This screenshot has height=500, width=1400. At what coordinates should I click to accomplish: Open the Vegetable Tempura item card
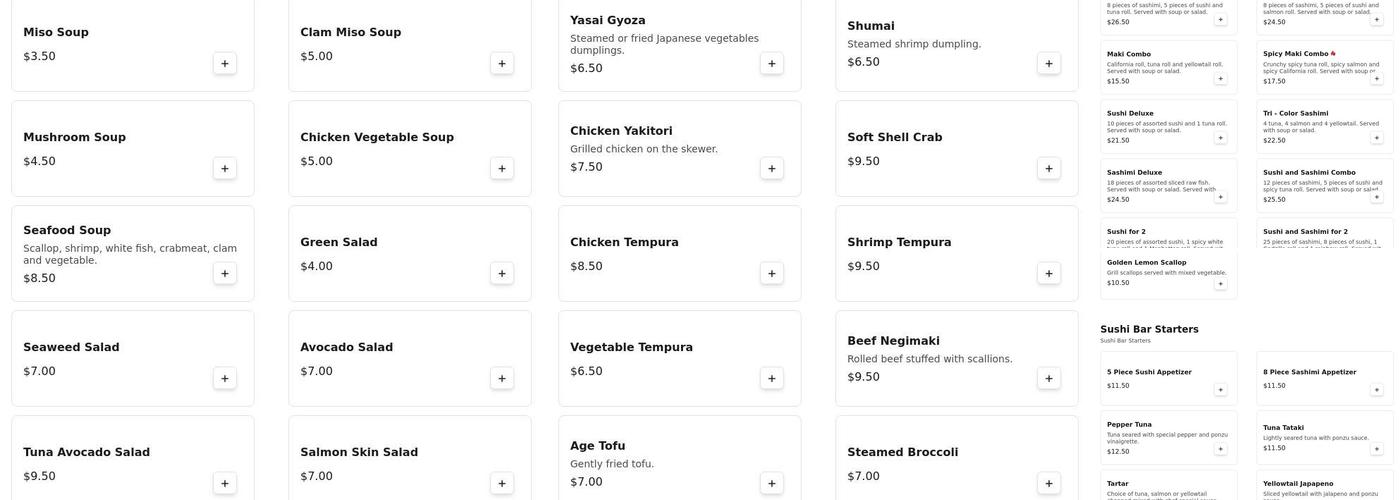click(680, 358)
